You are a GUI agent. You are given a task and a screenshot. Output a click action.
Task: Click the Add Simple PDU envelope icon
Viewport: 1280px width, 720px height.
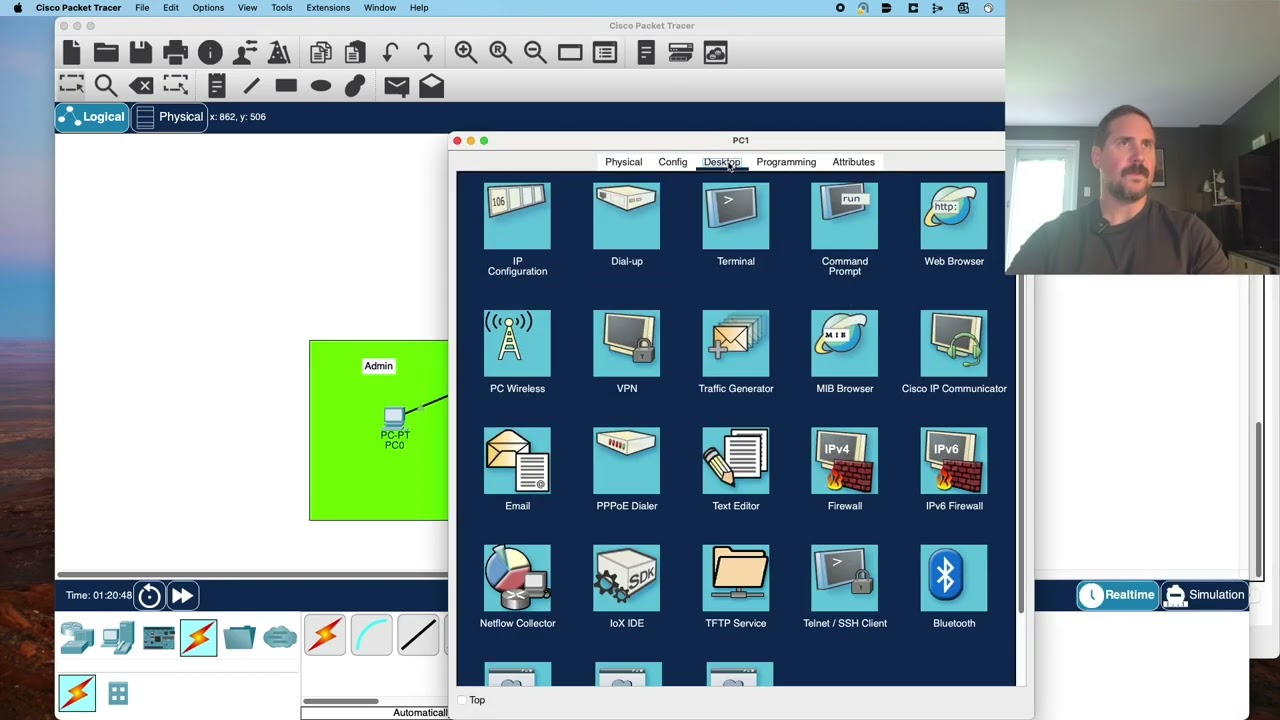coord(397,86)
